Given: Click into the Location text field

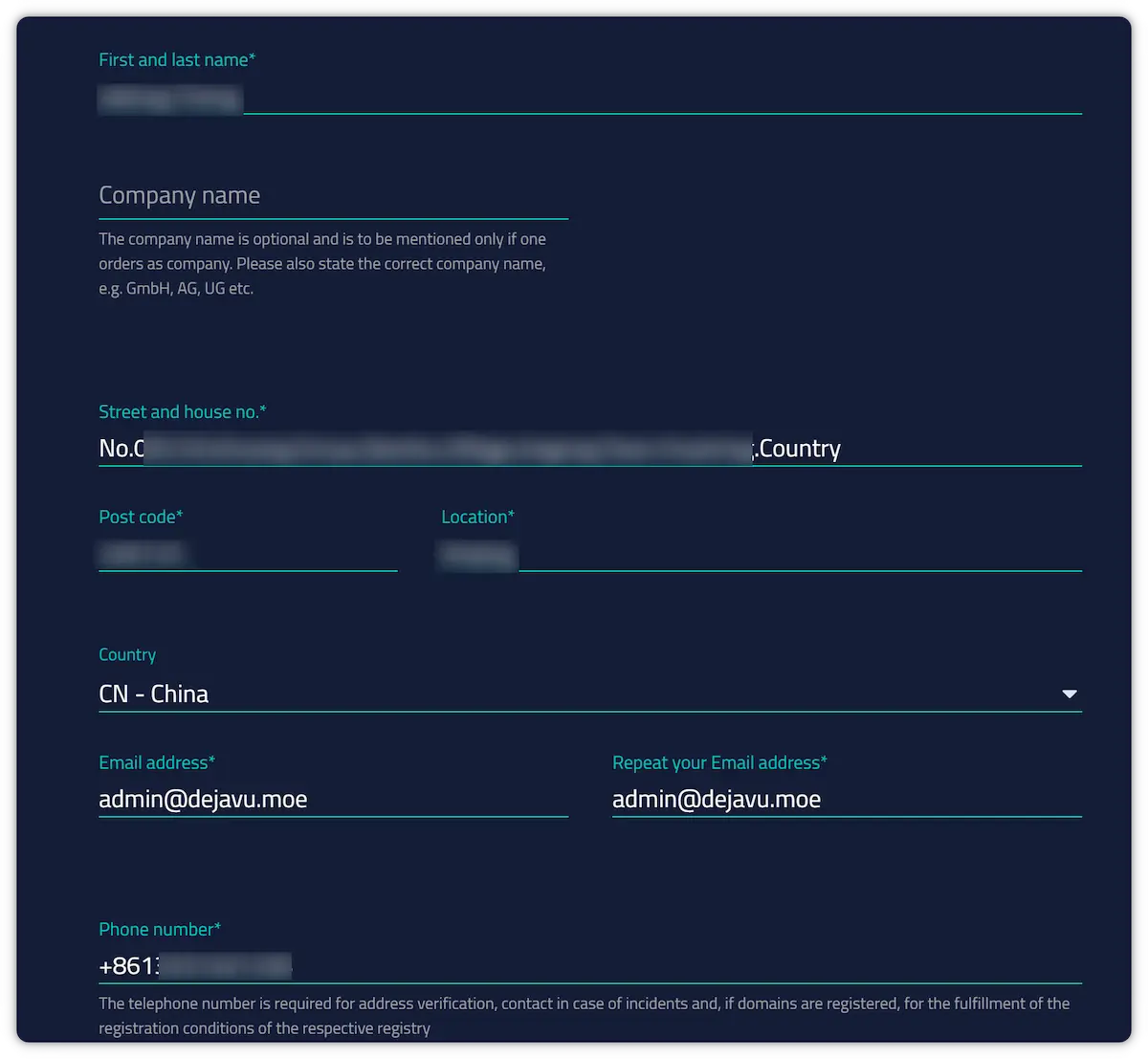Looking at the screenshot, I should pyautogui.click(x=761, y=553).
